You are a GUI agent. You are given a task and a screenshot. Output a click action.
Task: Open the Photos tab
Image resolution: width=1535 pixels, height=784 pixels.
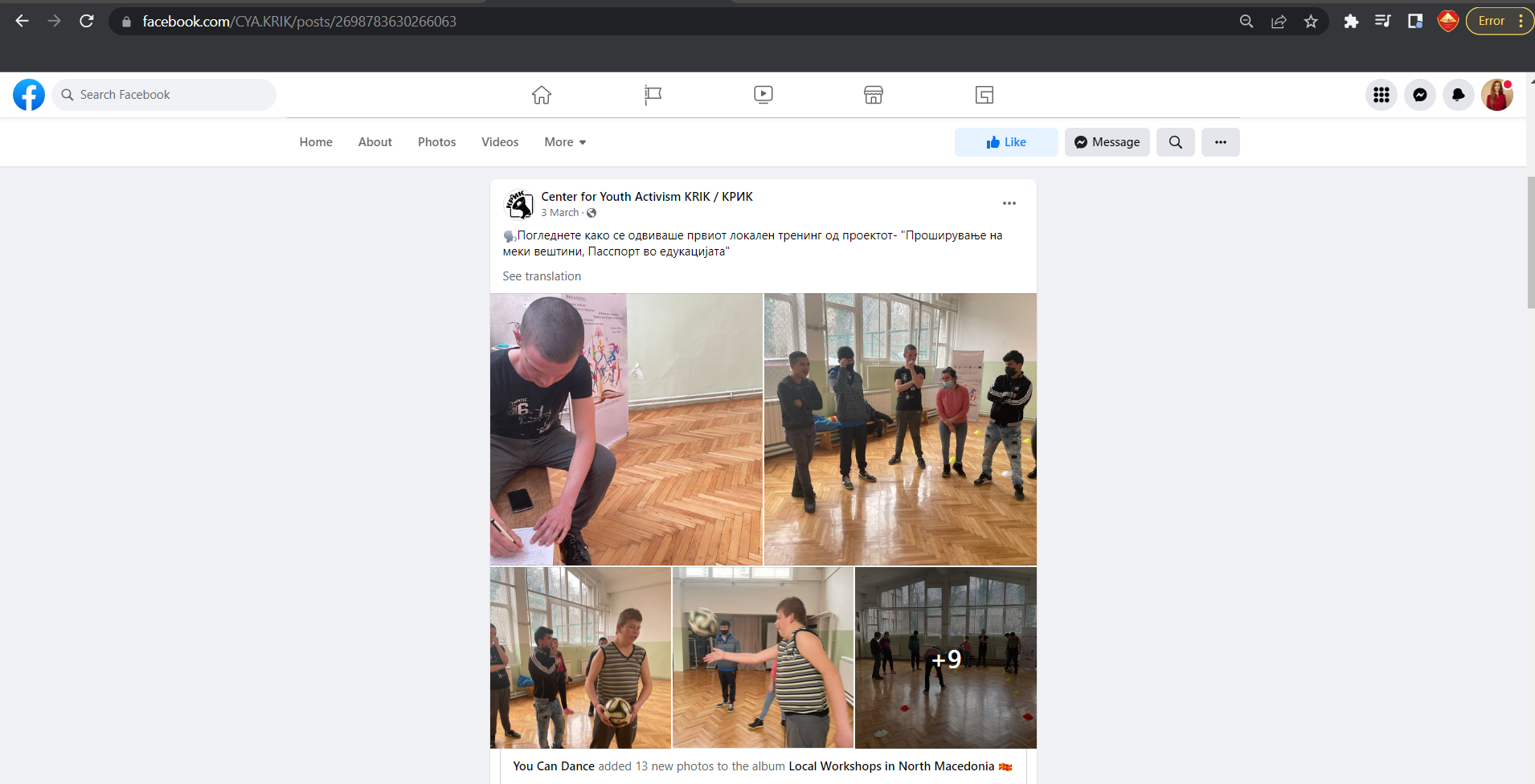[x=436, y=142]
